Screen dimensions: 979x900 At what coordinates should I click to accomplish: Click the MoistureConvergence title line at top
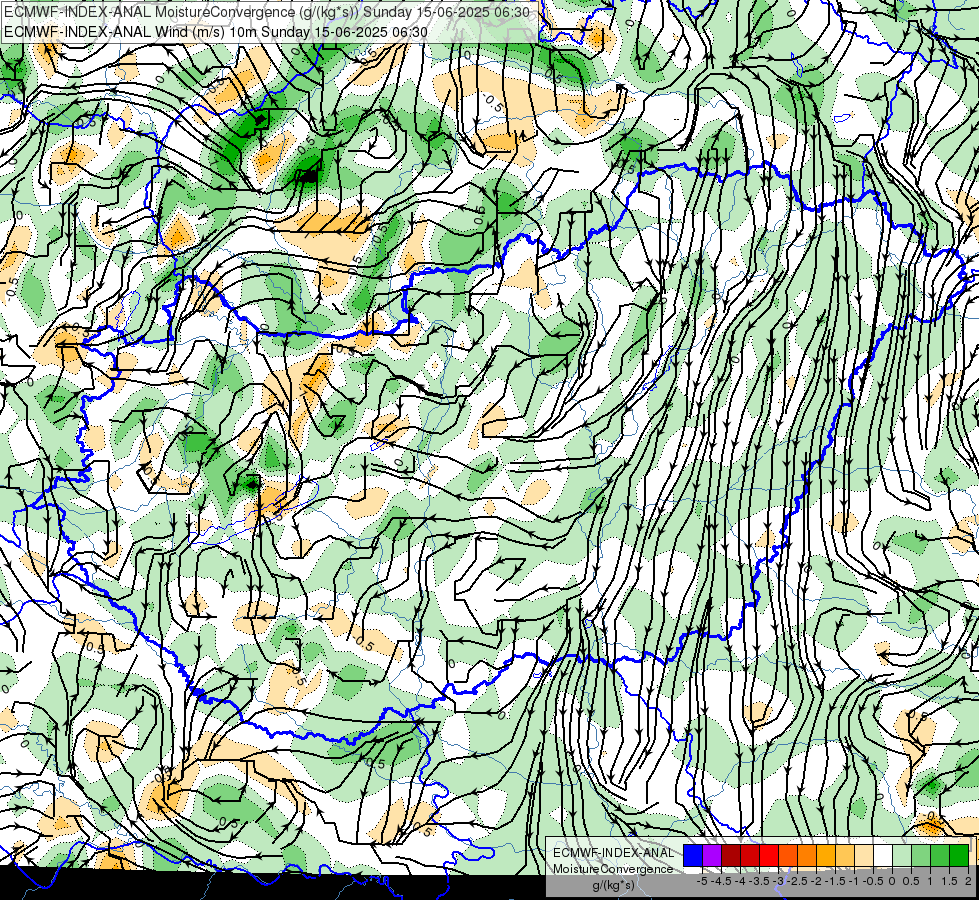[x=267, y=12]
